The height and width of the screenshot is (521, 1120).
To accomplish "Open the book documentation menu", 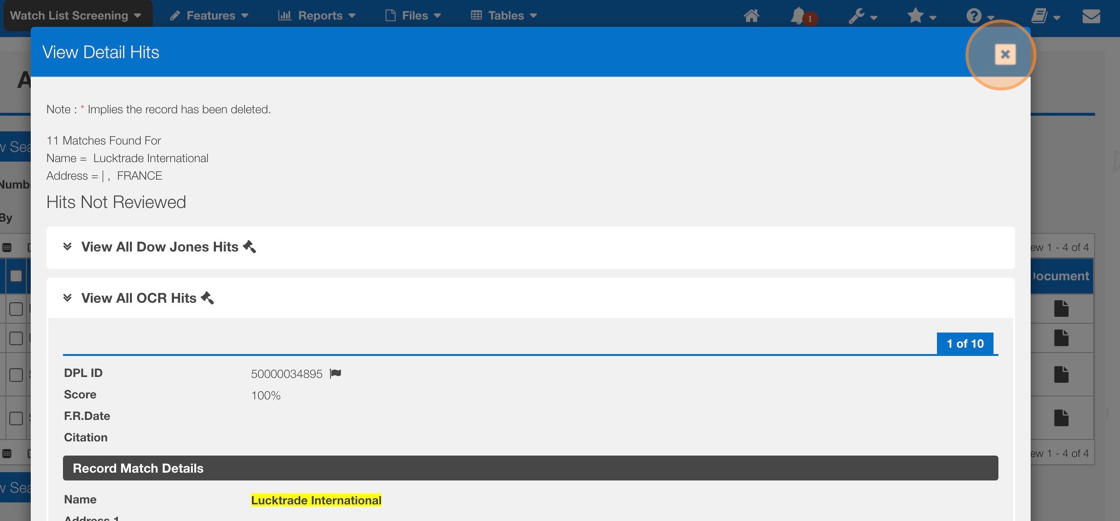I will (x=1045, y=16).
